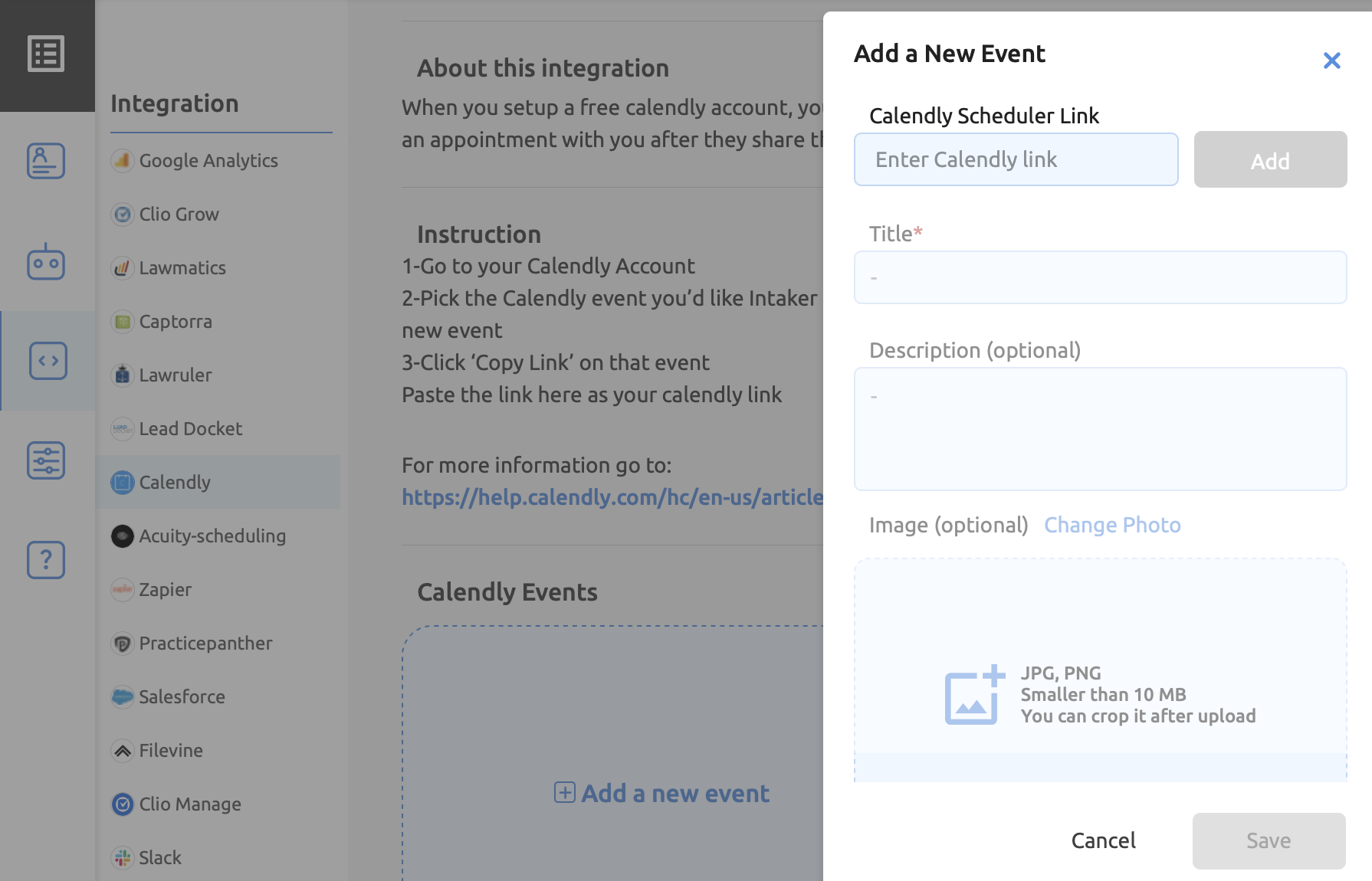Click the Change Photo link
The image size is (1372, 881).
(1112, 525)
